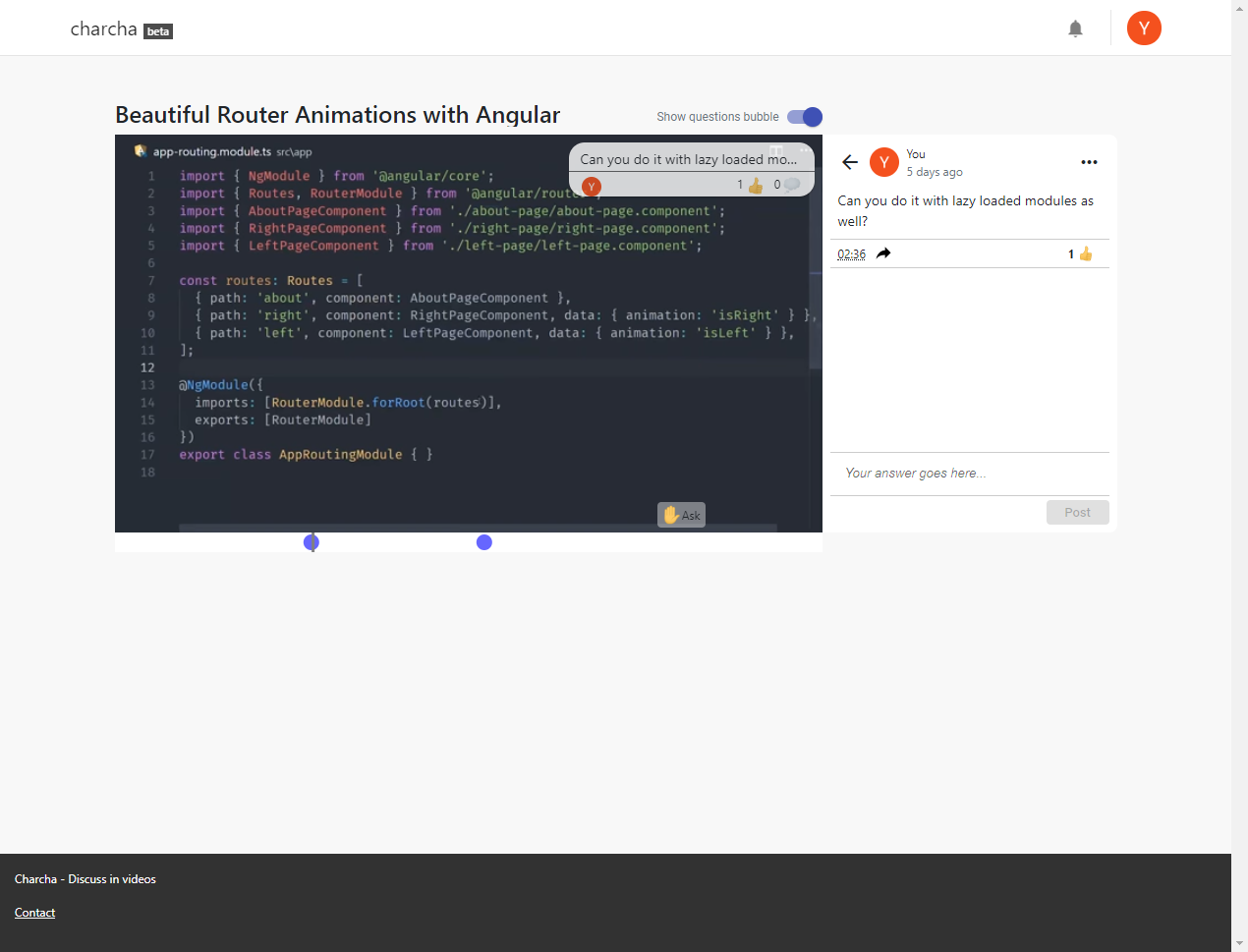Go back using the left arrow

coord(850,162)
